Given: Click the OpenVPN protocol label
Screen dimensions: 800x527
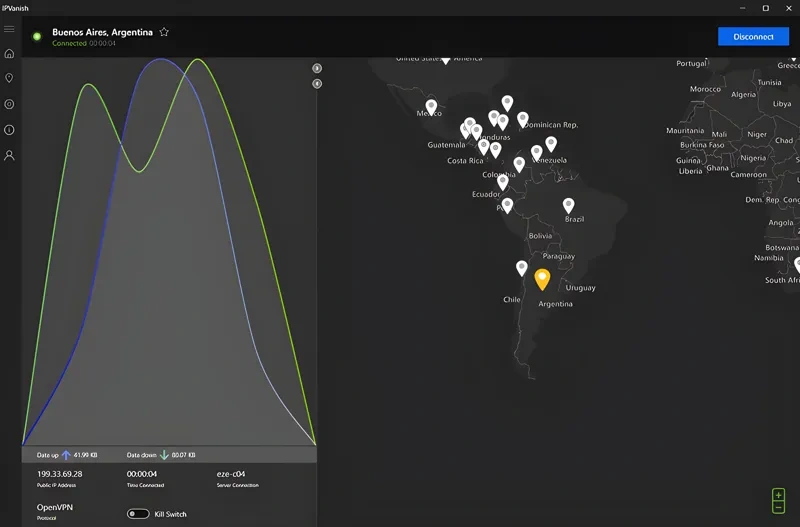Looking at the screenshot, I should [56, 508].
